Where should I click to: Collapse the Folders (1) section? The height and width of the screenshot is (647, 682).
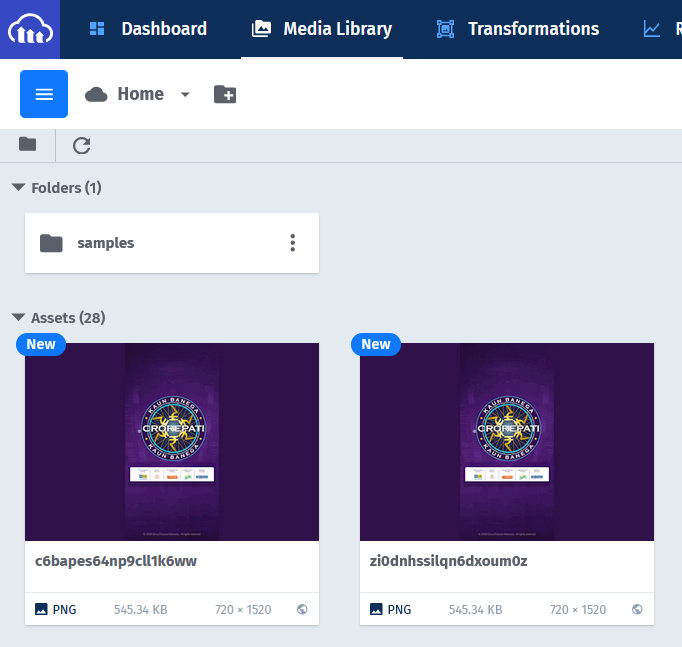pos(18,187)
